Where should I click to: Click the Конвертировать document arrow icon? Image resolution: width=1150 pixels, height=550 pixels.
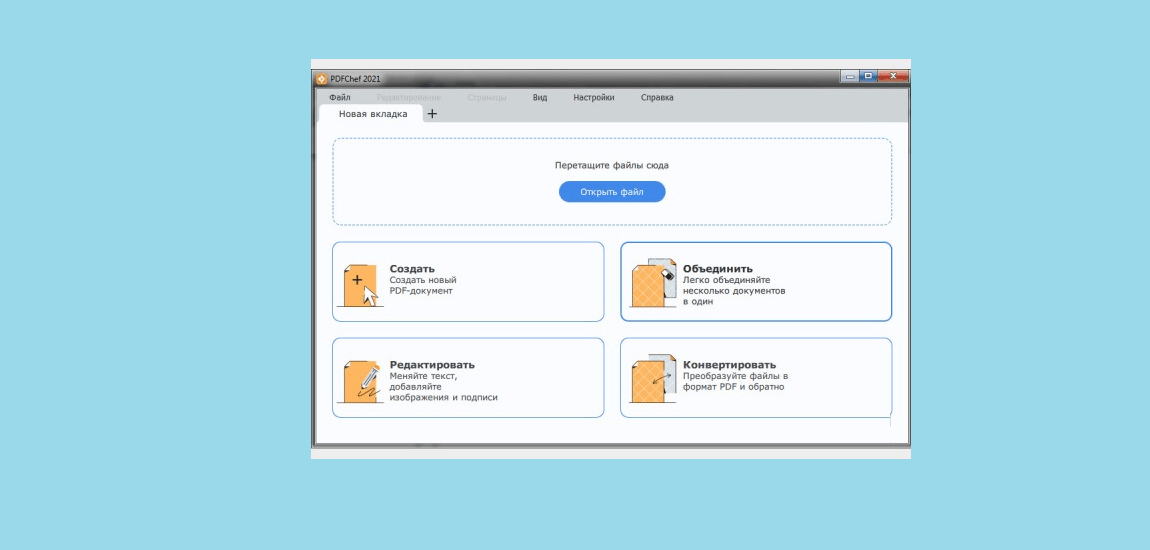654,379
